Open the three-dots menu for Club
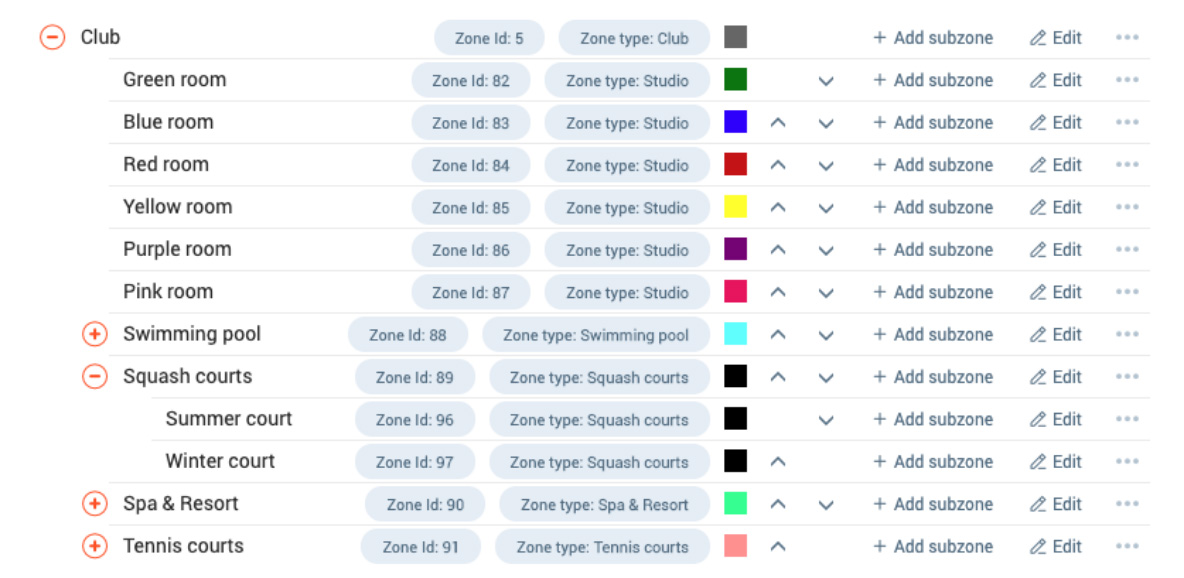Screen dimensions: 1184x578 (x=1127, y=38)
